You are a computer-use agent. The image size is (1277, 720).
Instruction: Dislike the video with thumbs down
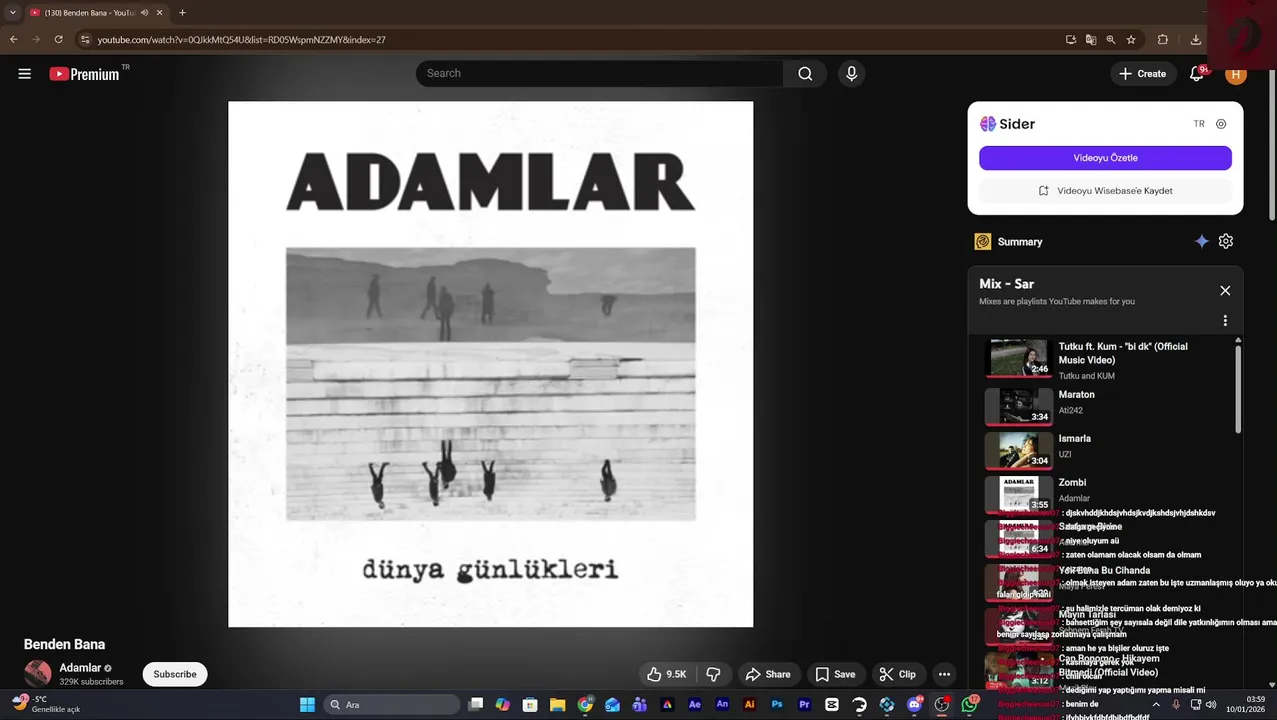click(713, 674)
